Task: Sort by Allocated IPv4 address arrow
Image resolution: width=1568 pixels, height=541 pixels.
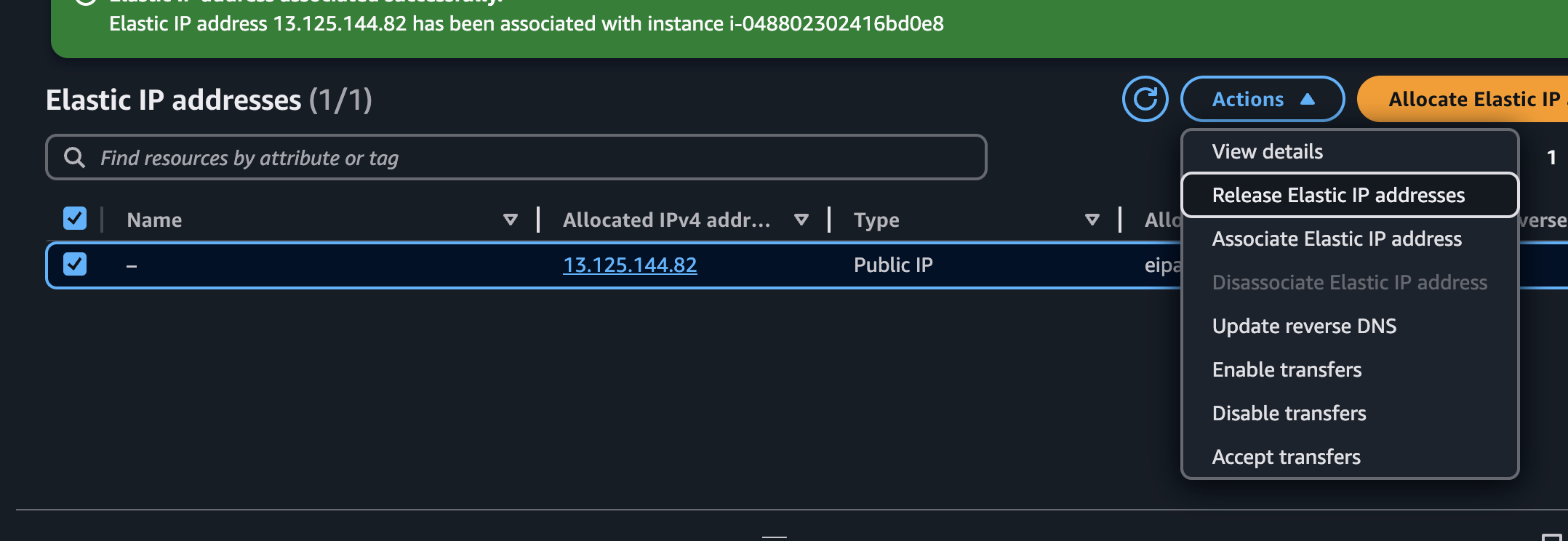Action: (801, 220)
